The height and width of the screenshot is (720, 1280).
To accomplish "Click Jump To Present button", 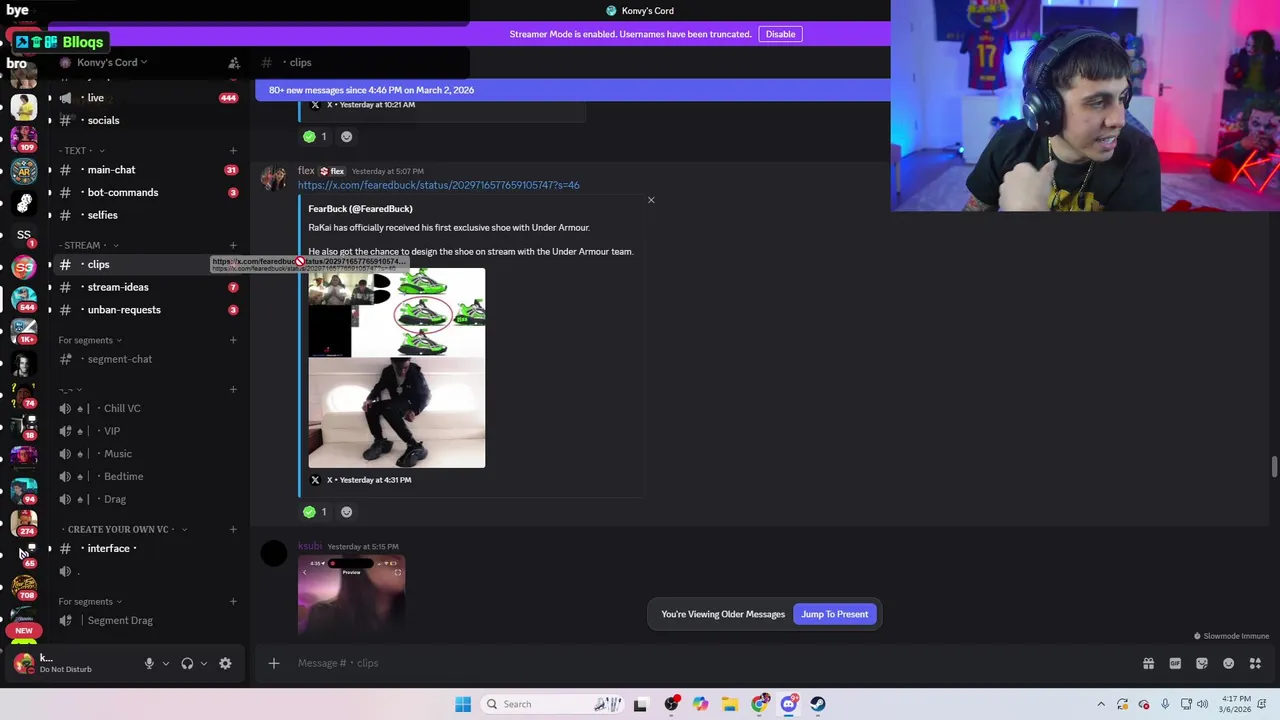I will pyautogui.click(x=834, y=614).
